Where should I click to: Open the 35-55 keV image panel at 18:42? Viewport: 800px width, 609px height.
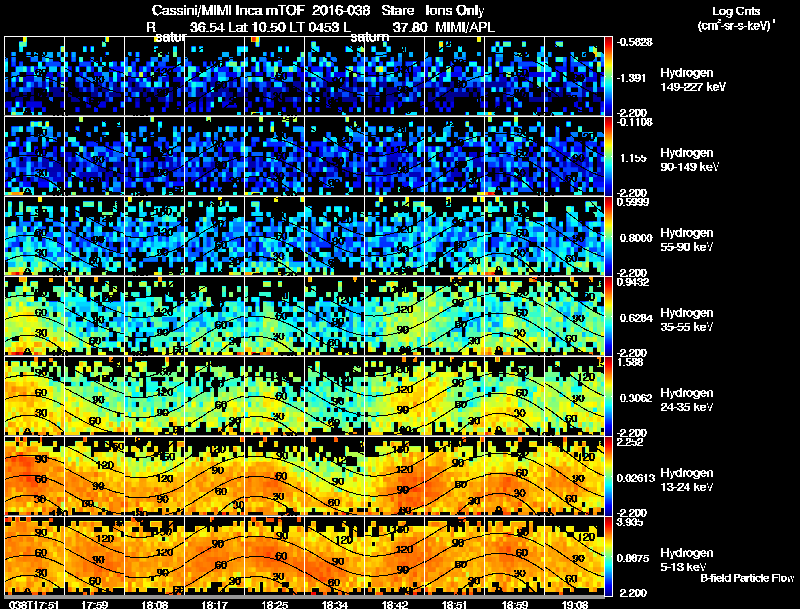tap(394, 316)
